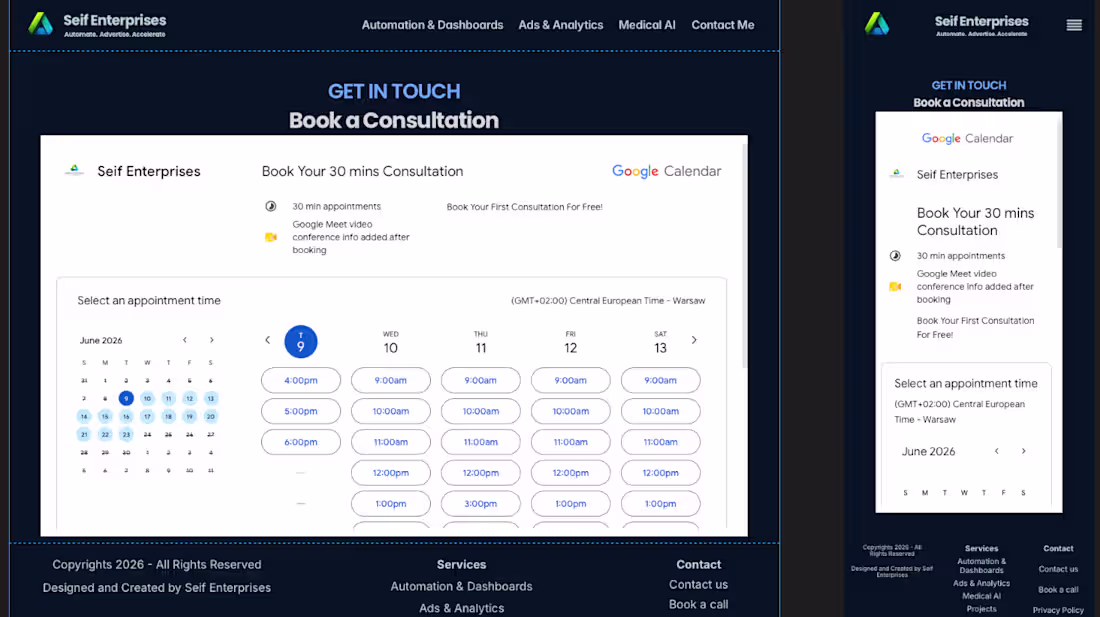Go to previous month in mobile calendar preview
Image resolution: width=1100 pixels, height=617 pixels.
(x=997, y=452)
